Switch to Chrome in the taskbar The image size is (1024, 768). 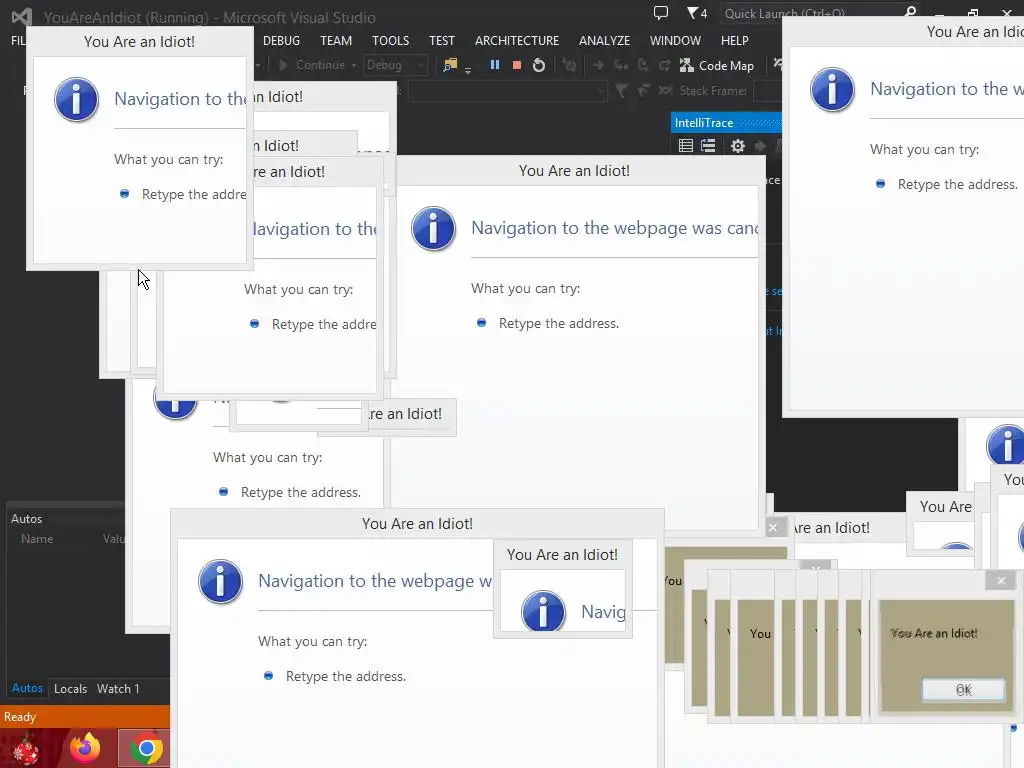[146, 748]
